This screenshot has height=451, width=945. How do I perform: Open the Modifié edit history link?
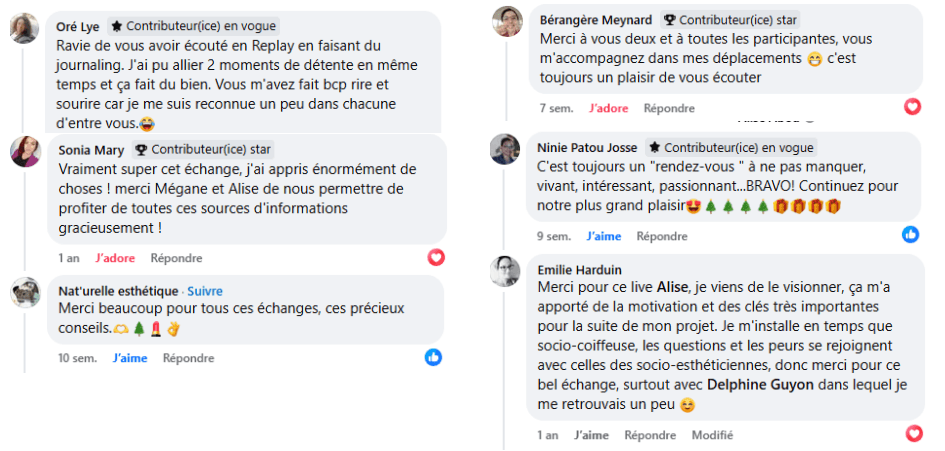[712, 435]
